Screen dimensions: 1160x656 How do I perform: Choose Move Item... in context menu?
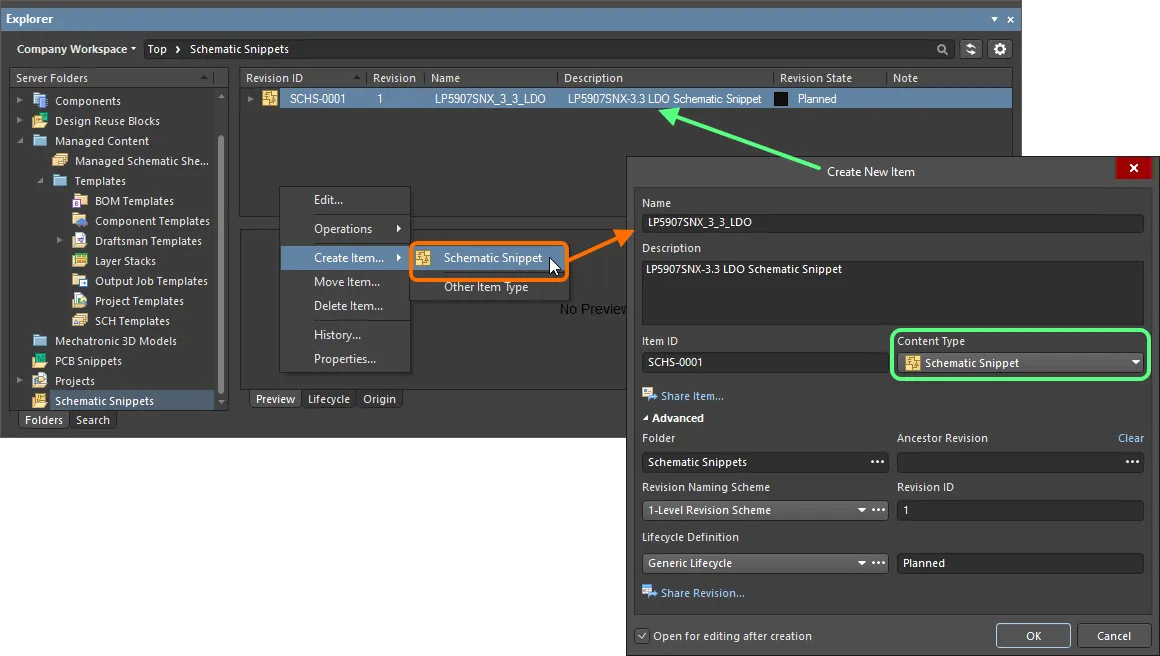(345, 282)
